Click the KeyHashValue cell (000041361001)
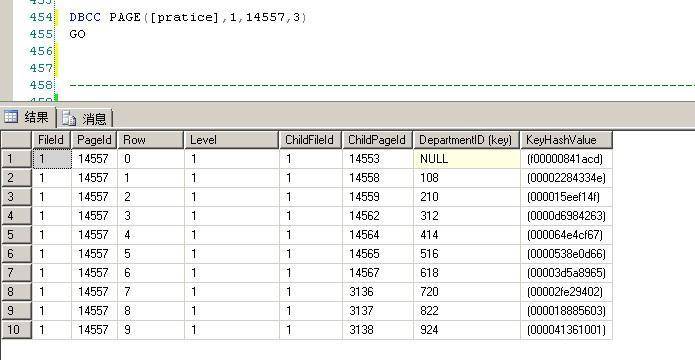The width and height of the screenshot is (695, 360). pos(566,330)
